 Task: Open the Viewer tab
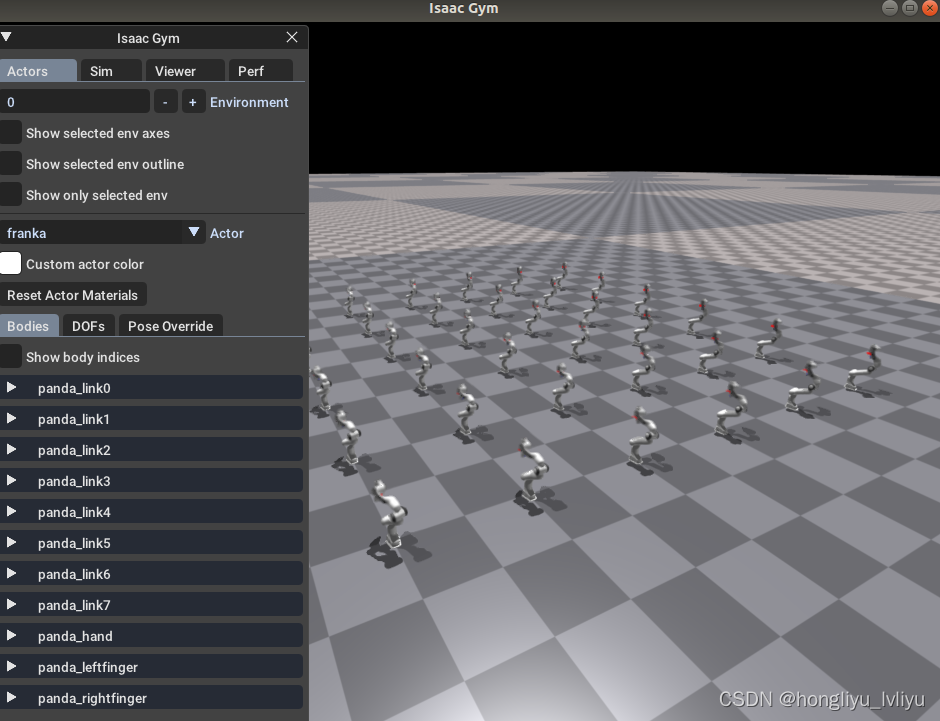click(185, 71)
